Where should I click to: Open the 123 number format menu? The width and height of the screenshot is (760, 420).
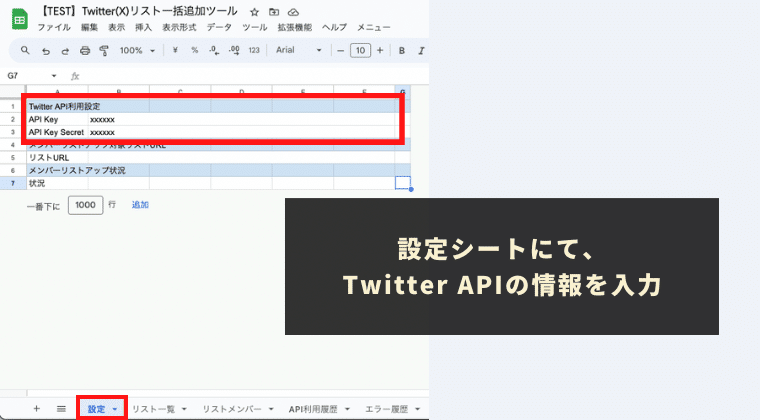point(254,50)
